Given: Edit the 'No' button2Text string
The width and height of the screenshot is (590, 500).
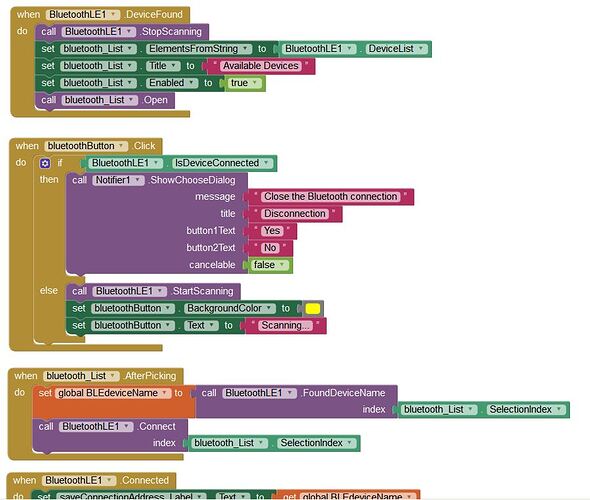Looking at the screenshot, I should tap(270, 248).
